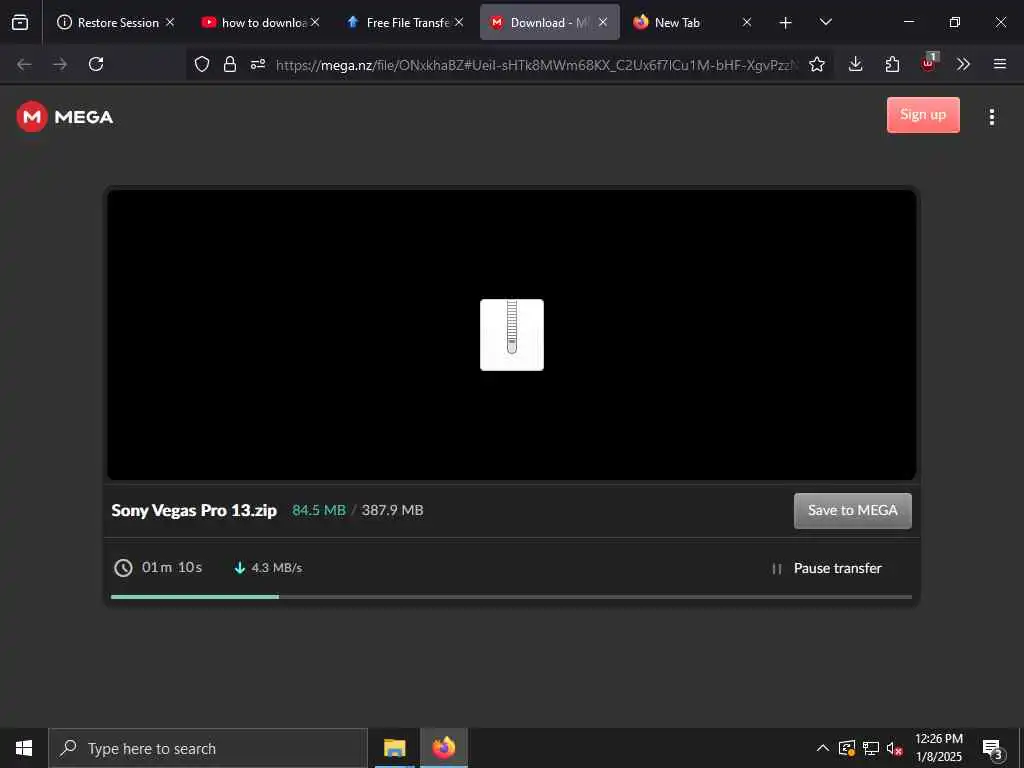Click the Sign up button
The width and height of the screenshot is (1024, 768).
coord(923,115)
